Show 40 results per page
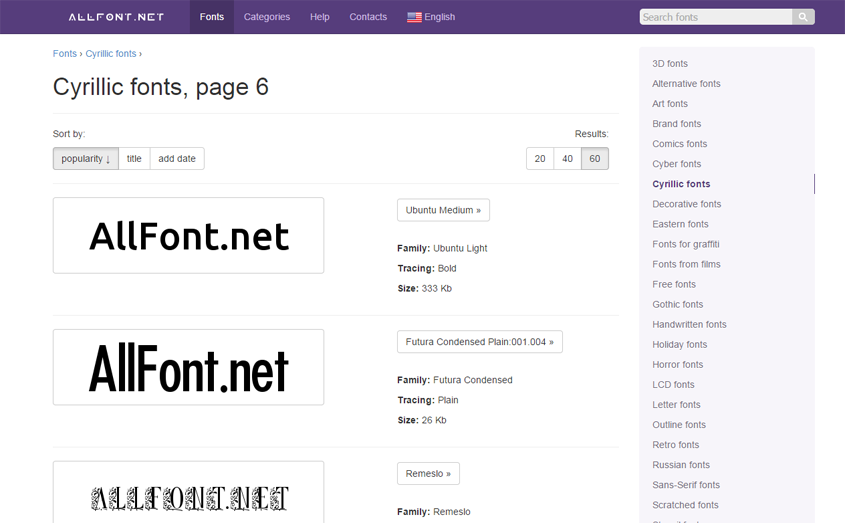The image size is (845, 523). click(567, 159)
